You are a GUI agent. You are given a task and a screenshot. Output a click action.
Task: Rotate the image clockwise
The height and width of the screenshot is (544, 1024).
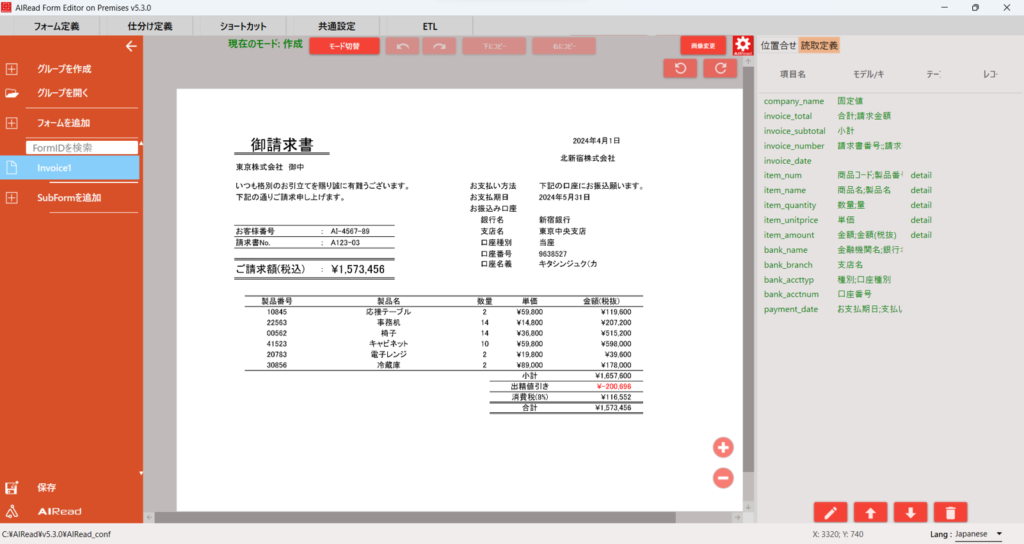(x=719, y=68)
